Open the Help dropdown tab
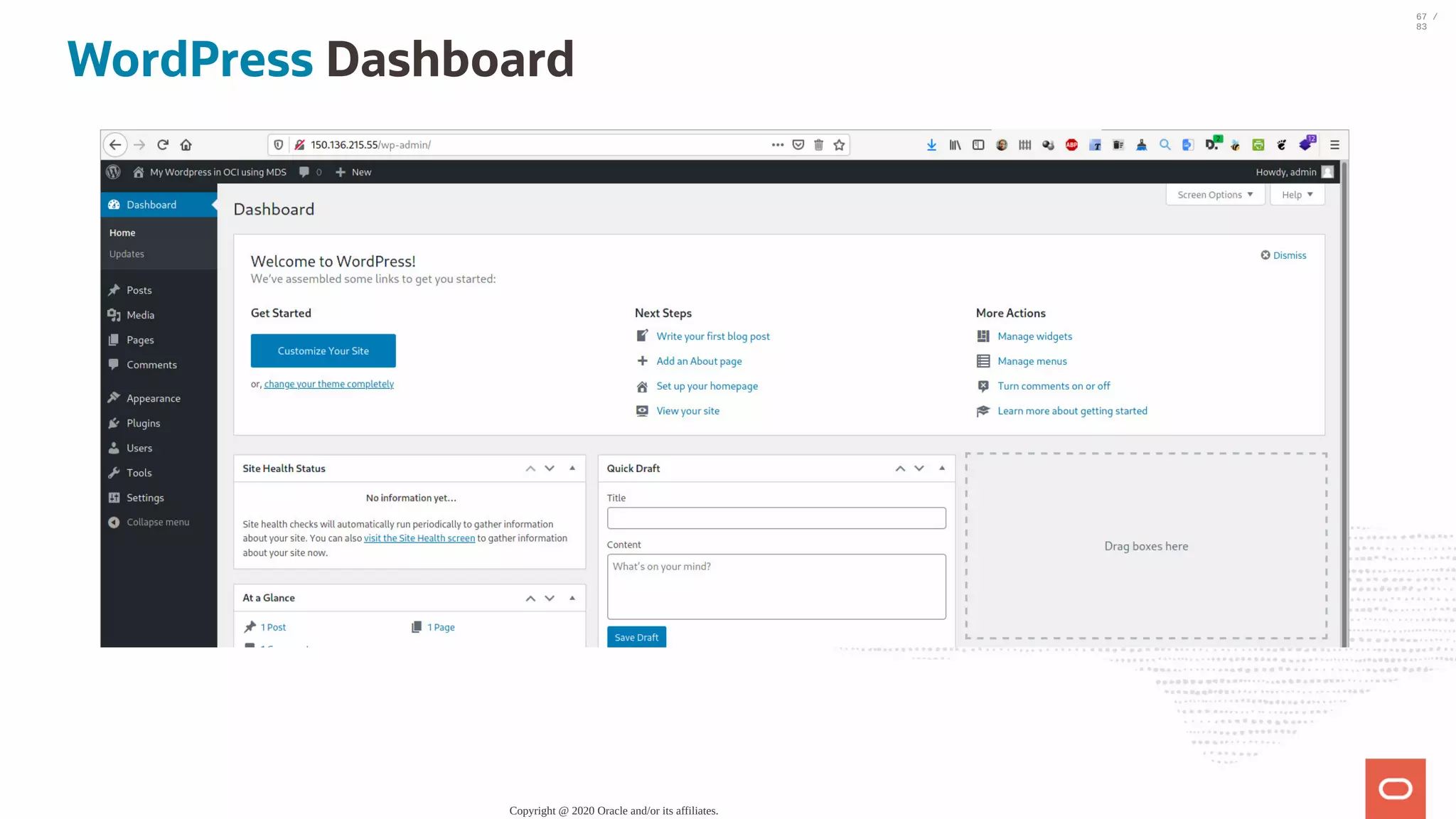The width and height of the screenshot is (1456, 819). tap(1297, 195)
